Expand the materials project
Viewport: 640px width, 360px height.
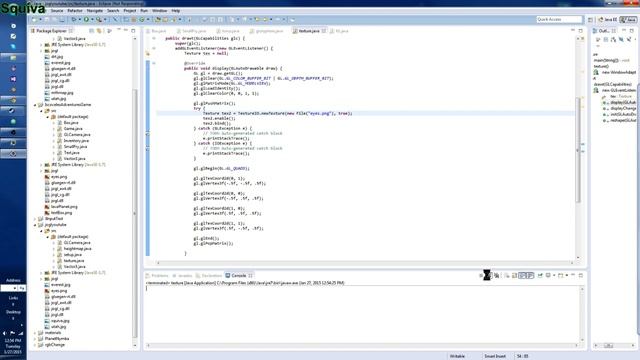(x=35, y=333)
